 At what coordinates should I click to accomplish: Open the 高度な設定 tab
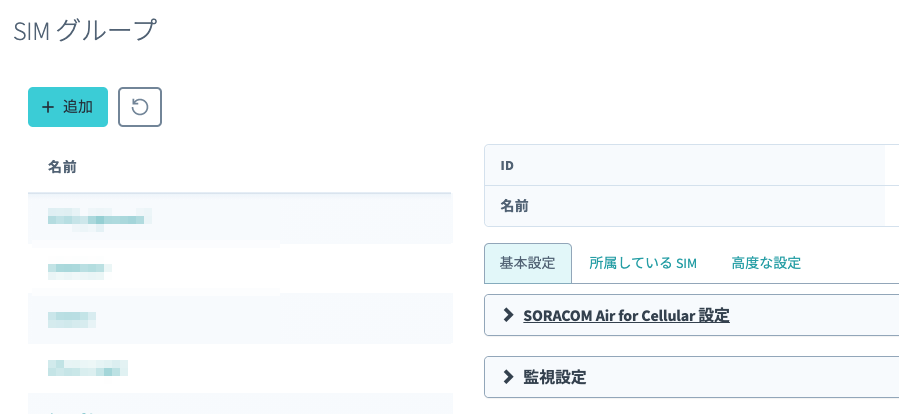tap(766, 263)
